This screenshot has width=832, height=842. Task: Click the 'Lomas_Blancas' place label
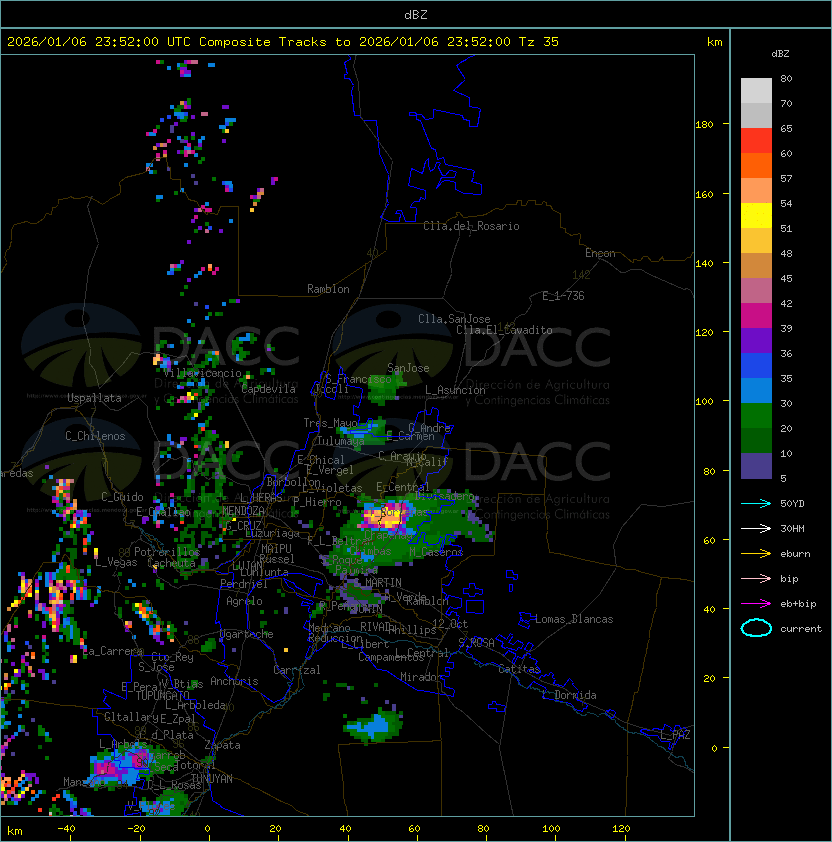click(x=574, y=619)
